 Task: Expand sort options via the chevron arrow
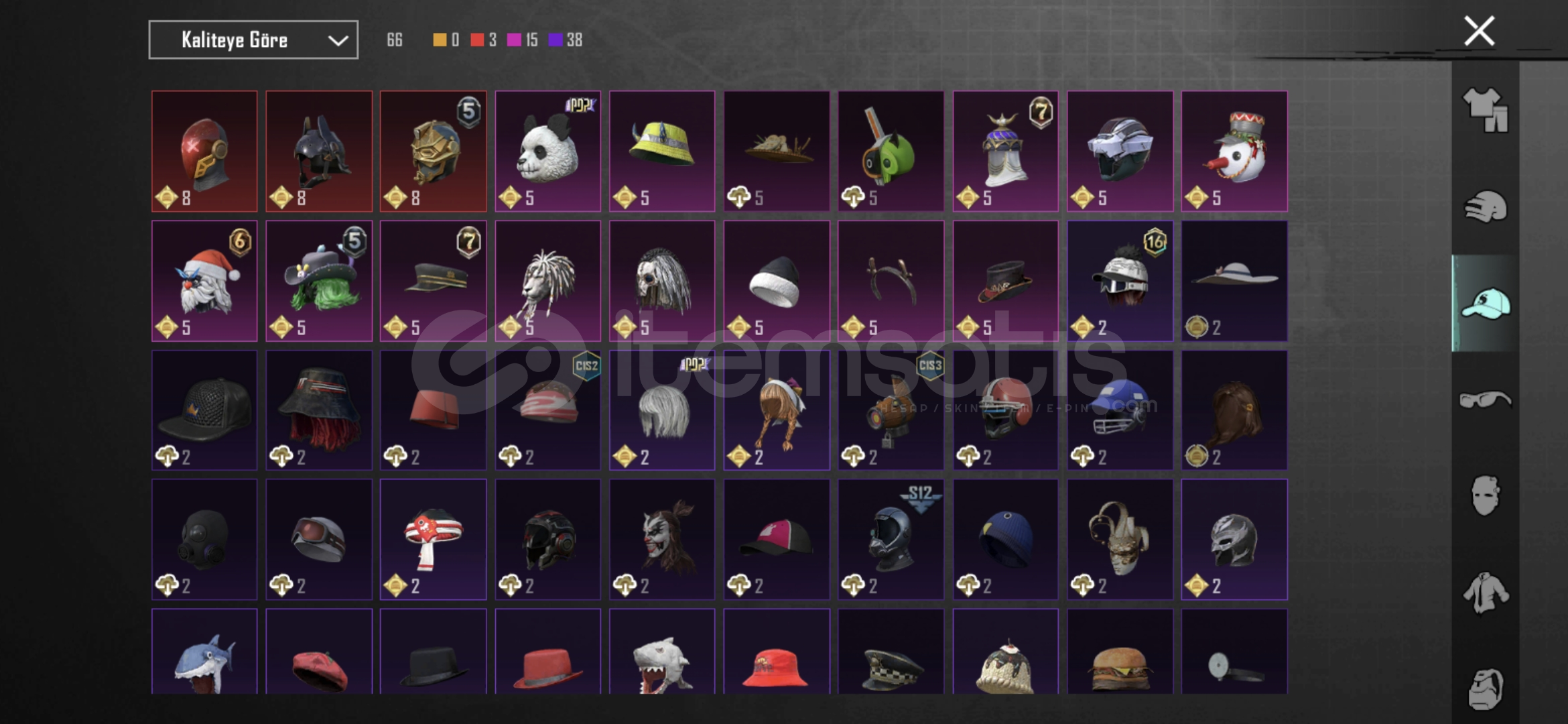(x=338, y=41)
